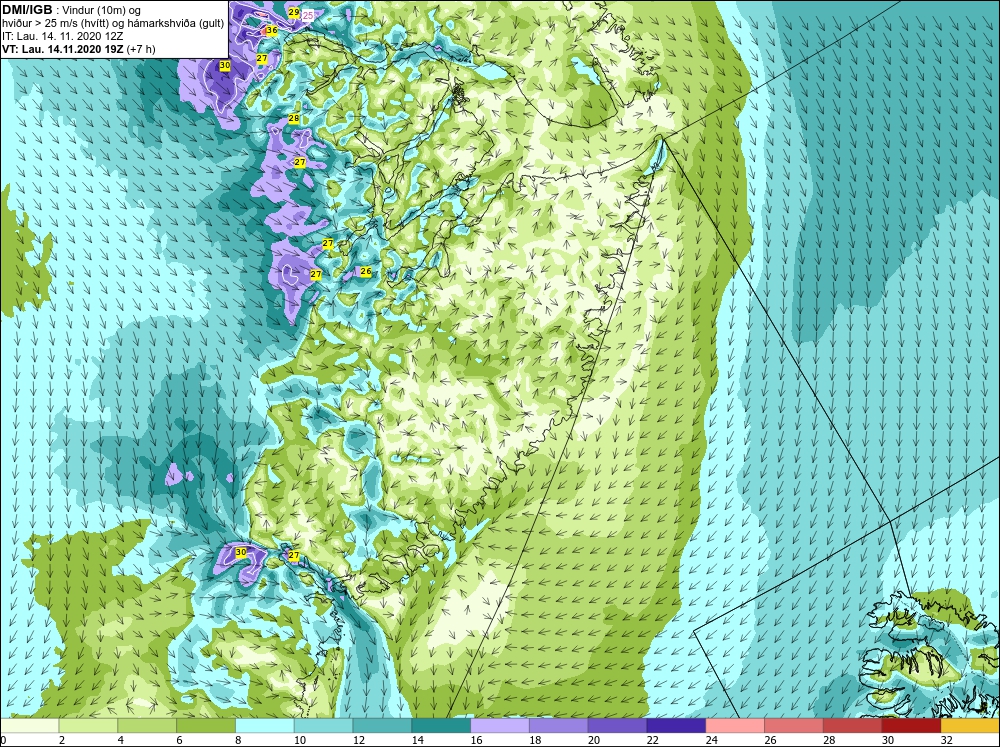Click the legend scale number 16
The image size is (1000, 747).
(x=476, y=740)
